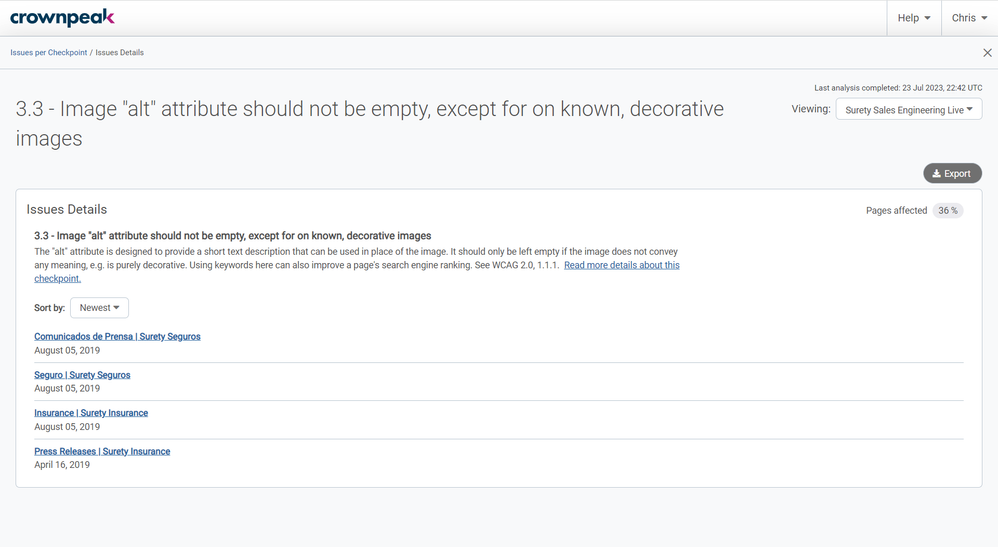Open the Chris user menu
The width and height of the screenshot is (998, 547).
[x=969, y=18]
